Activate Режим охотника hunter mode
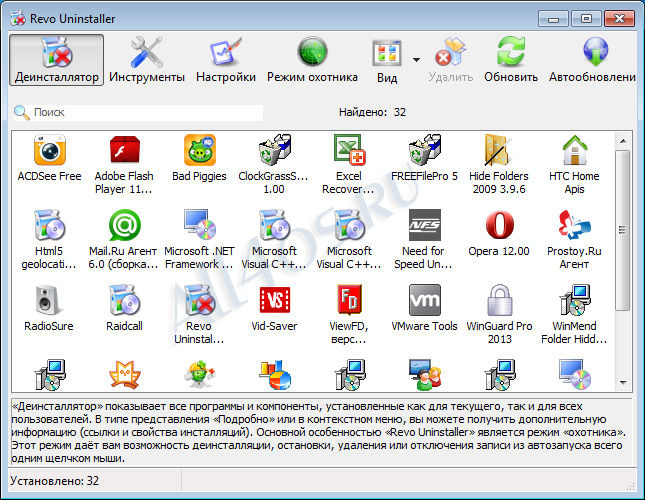 [312, 60]
